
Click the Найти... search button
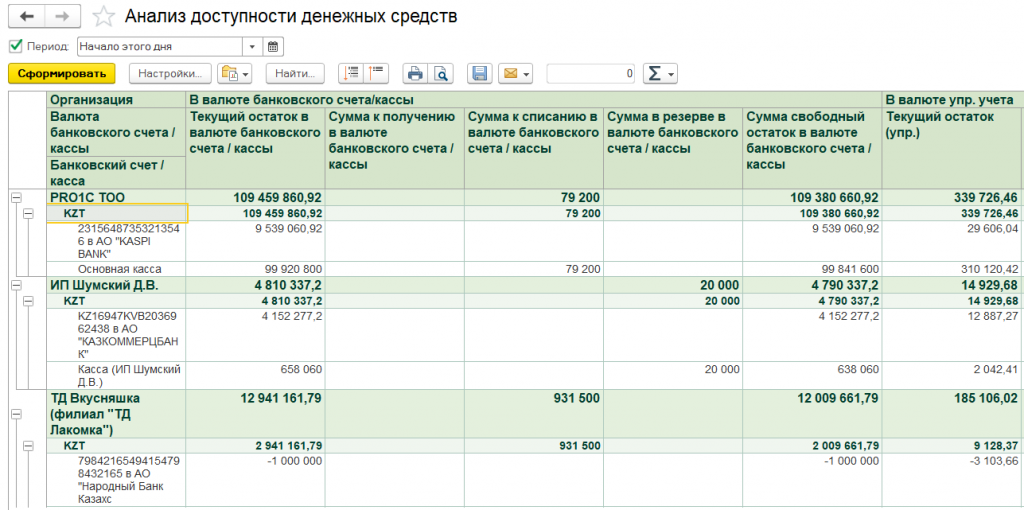point(295,73)
